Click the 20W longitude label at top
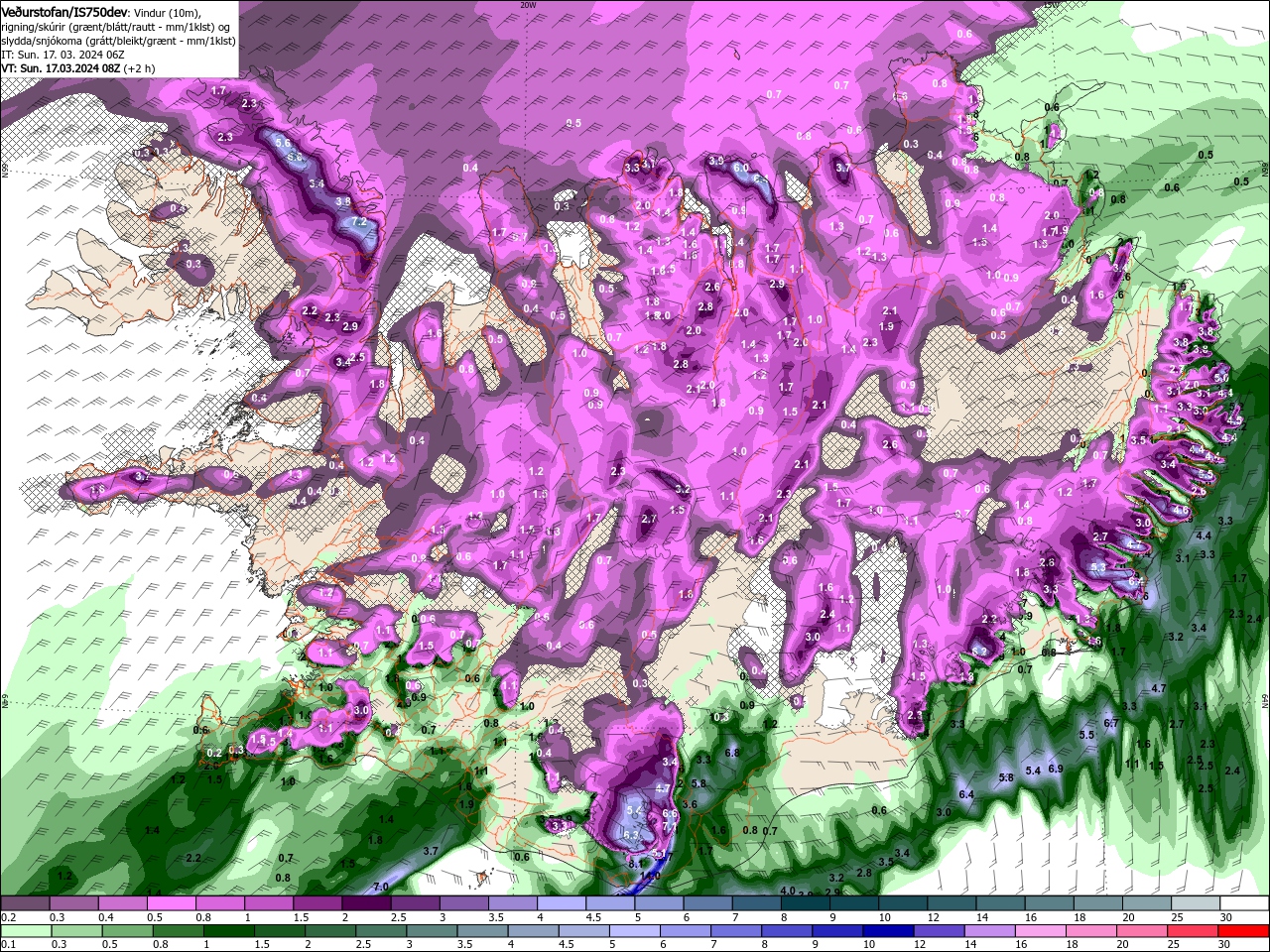This screenshot has height=952, width=1270. 529,5
